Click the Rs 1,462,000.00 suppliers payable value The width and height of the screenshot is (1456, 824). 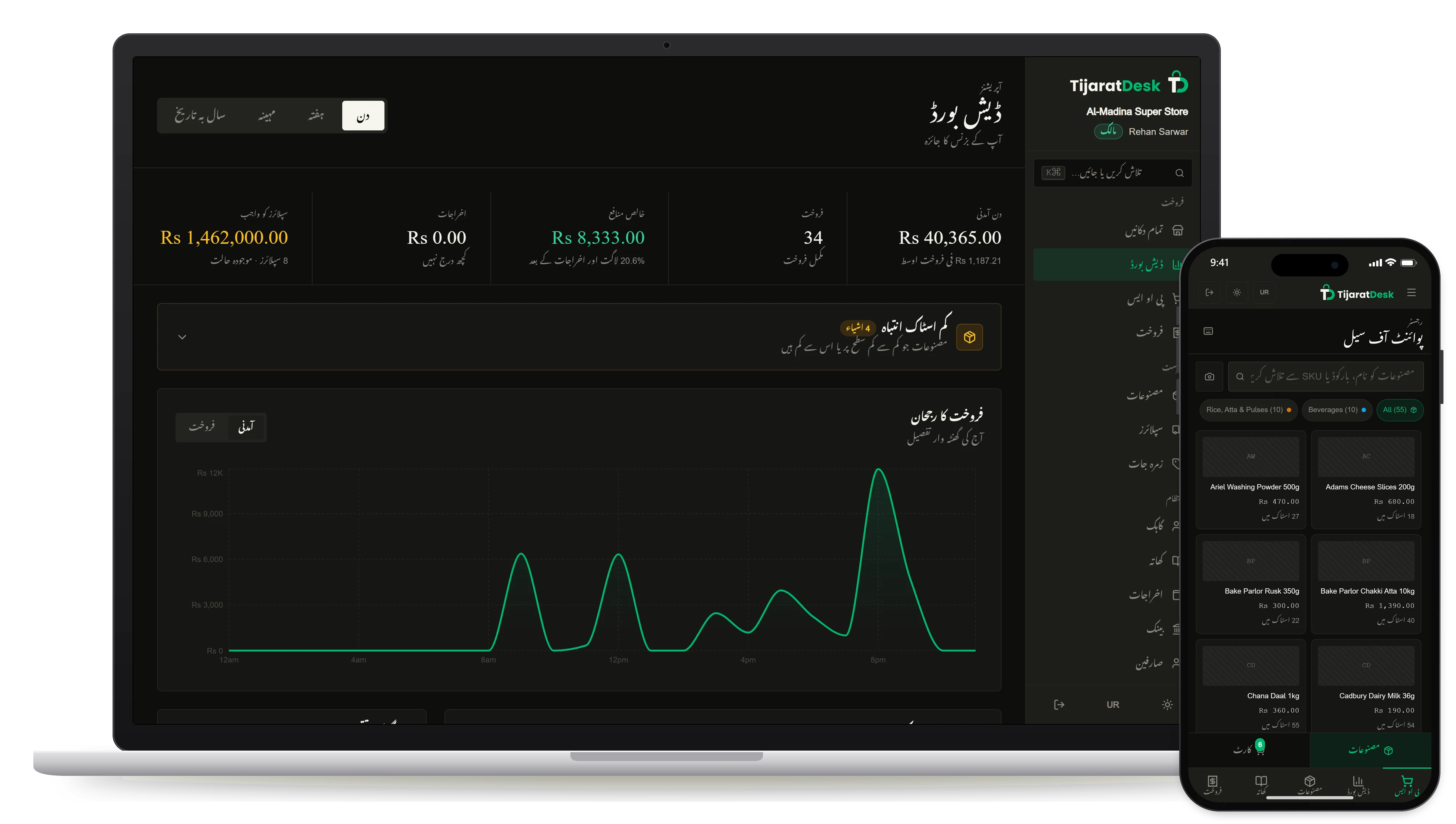point(224,238)
